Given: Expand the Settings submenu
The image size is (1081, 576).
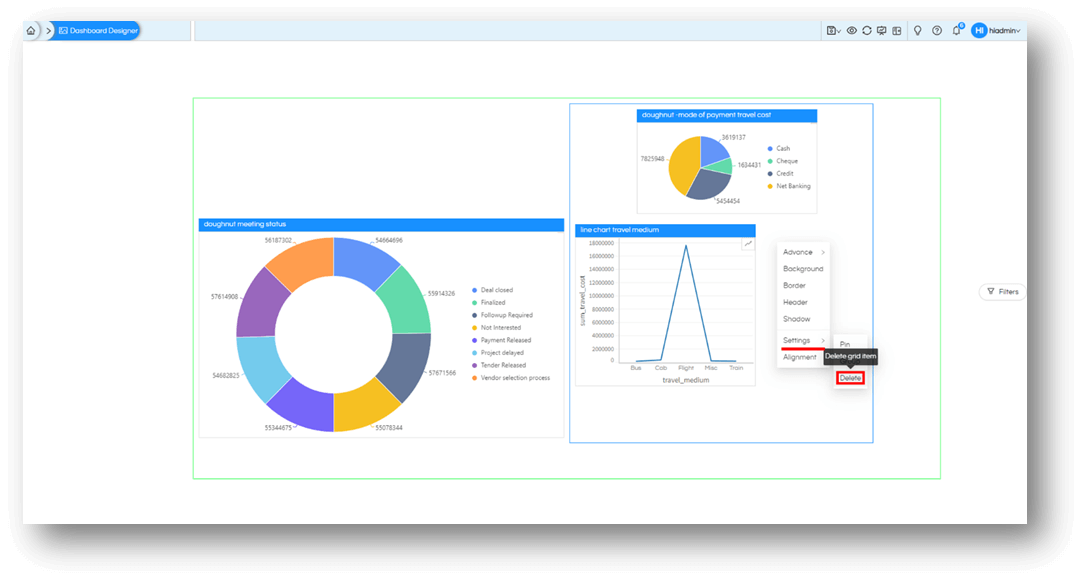Looking at the screenshot, I should pyautogui.click(x=803, y=341).
